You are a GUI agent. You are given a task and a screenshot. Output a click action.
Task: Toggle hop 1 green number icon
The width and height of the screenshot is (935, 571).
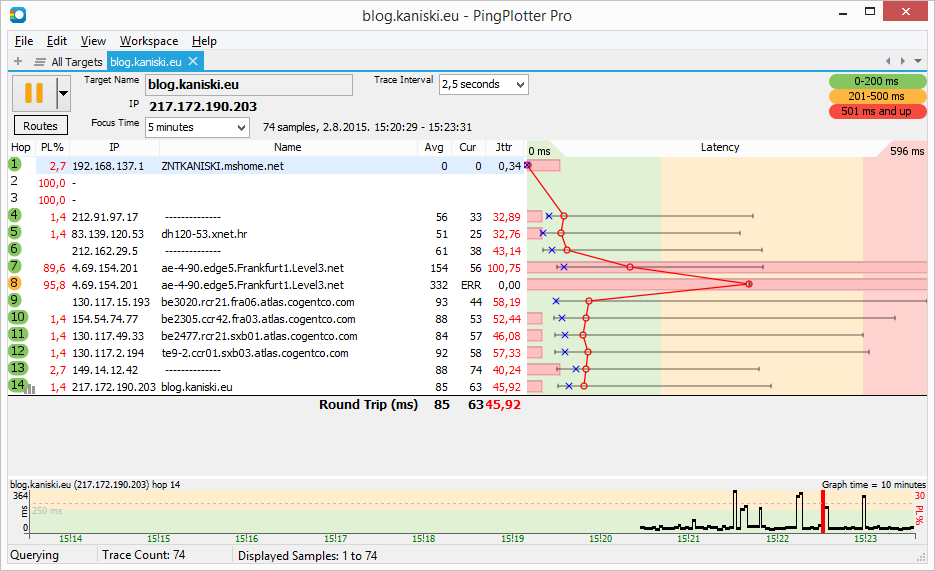(14, 165)
